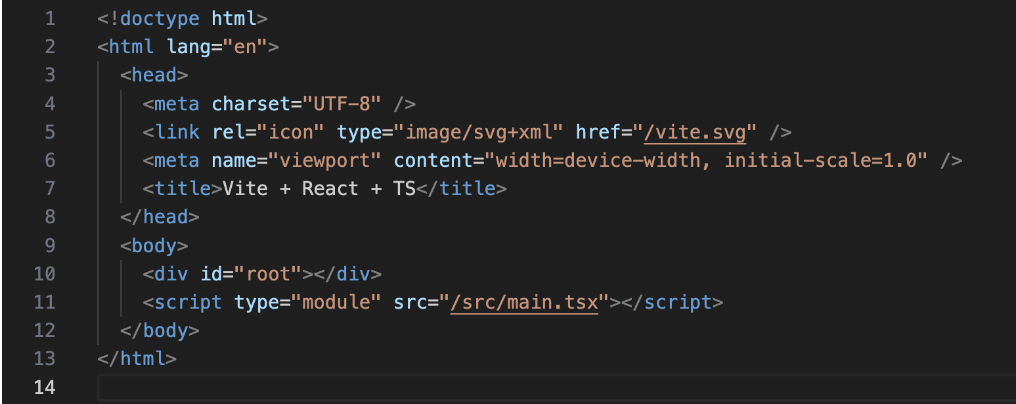This screenshot has height=404, width=1016.
Task: Click the "viewport" string value
Action: click(x=325, y=160)
